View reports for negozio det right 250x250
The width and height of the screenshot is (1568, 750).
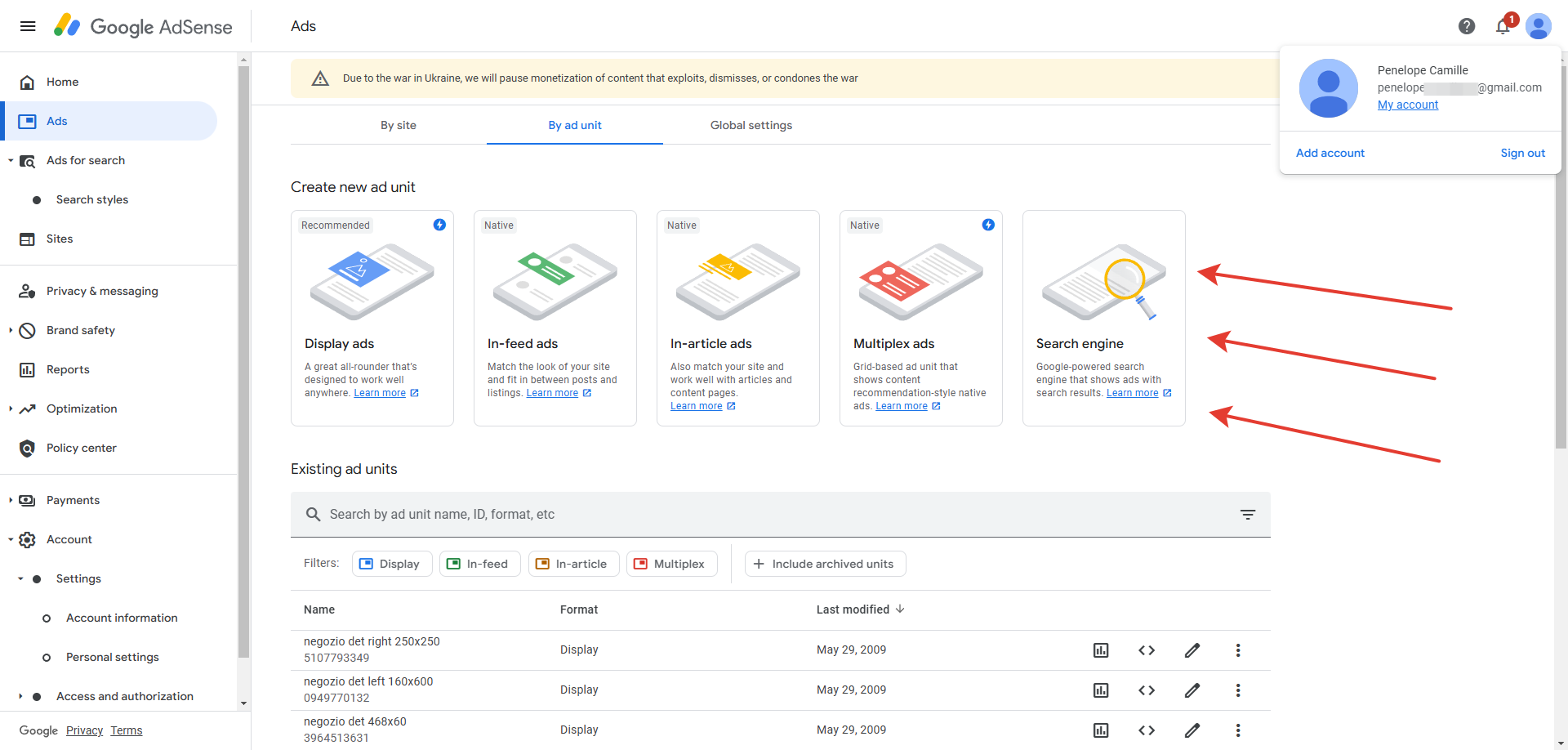[1101, 650]
